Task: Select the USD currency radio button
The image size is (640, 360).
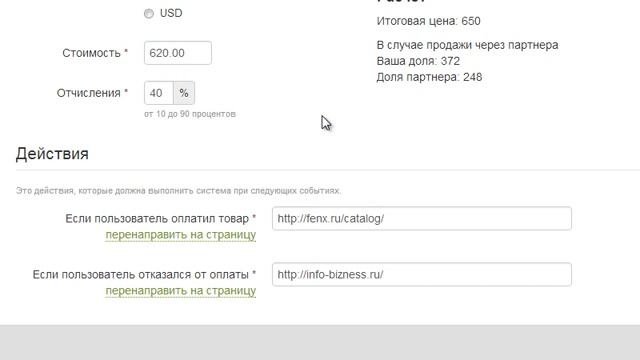Action: click(149, 13)
